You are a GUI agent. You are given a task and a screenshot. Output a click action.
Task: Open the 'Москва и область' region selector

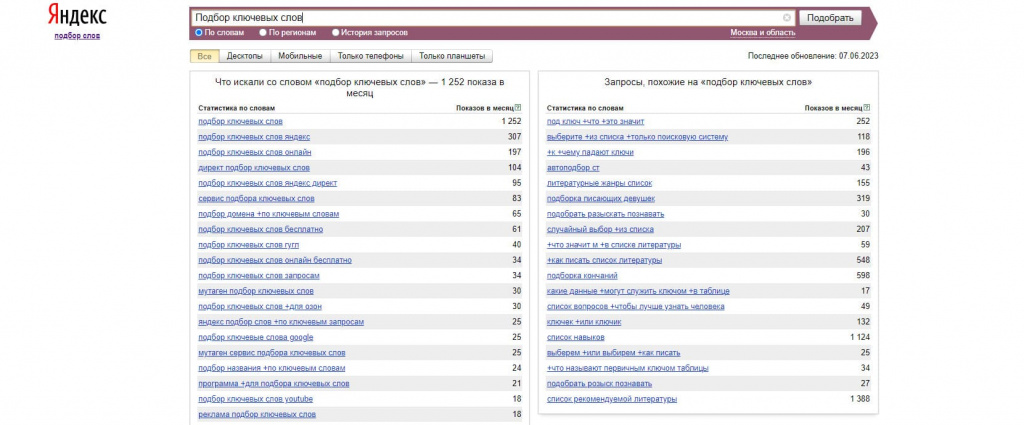tap(763, 33)
